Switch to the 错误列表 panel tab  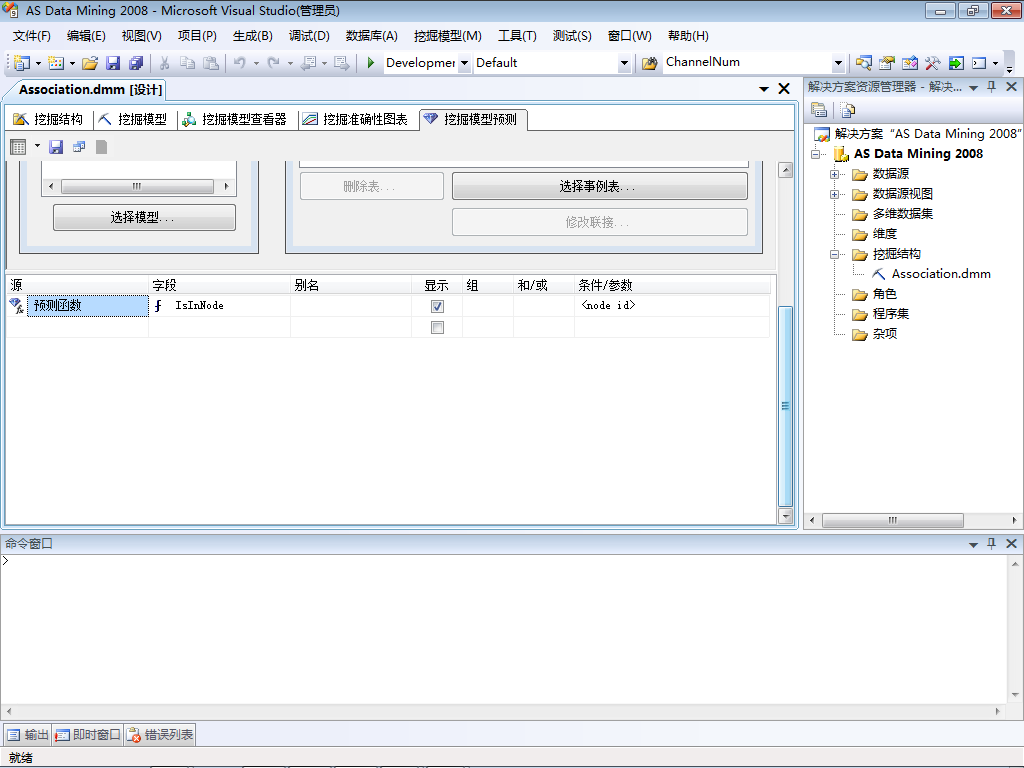[160, 735]
